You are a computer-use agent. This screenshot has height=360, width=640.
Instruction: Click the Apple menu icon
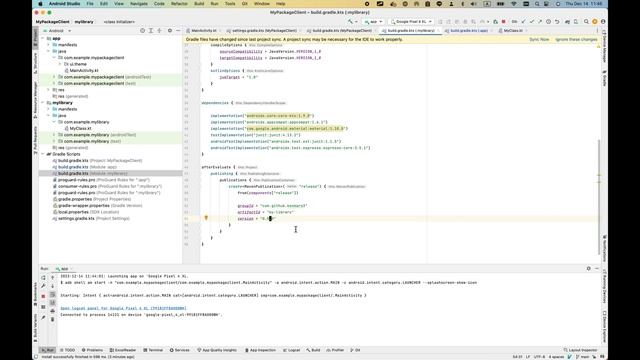tap(40, 4)
